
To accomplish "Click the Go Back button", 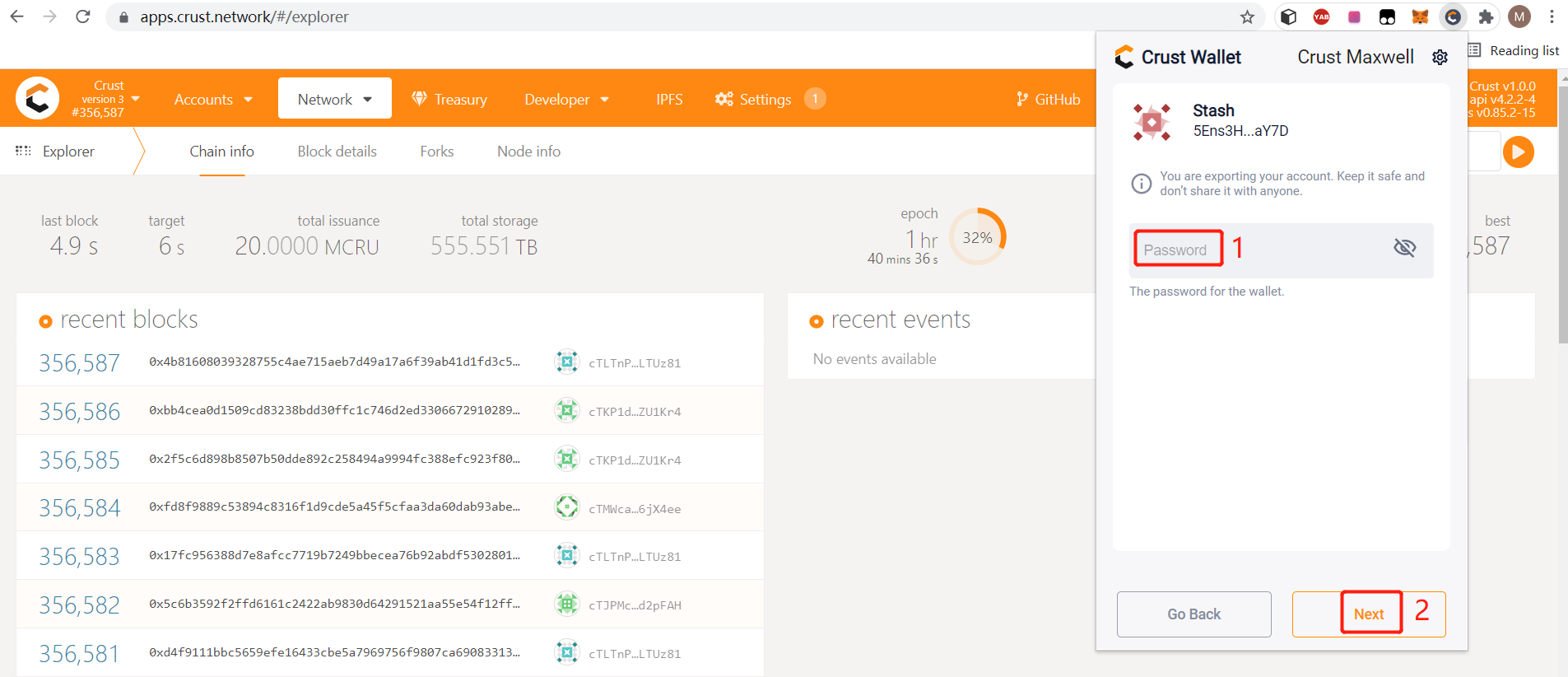I will coord(1193,614).
